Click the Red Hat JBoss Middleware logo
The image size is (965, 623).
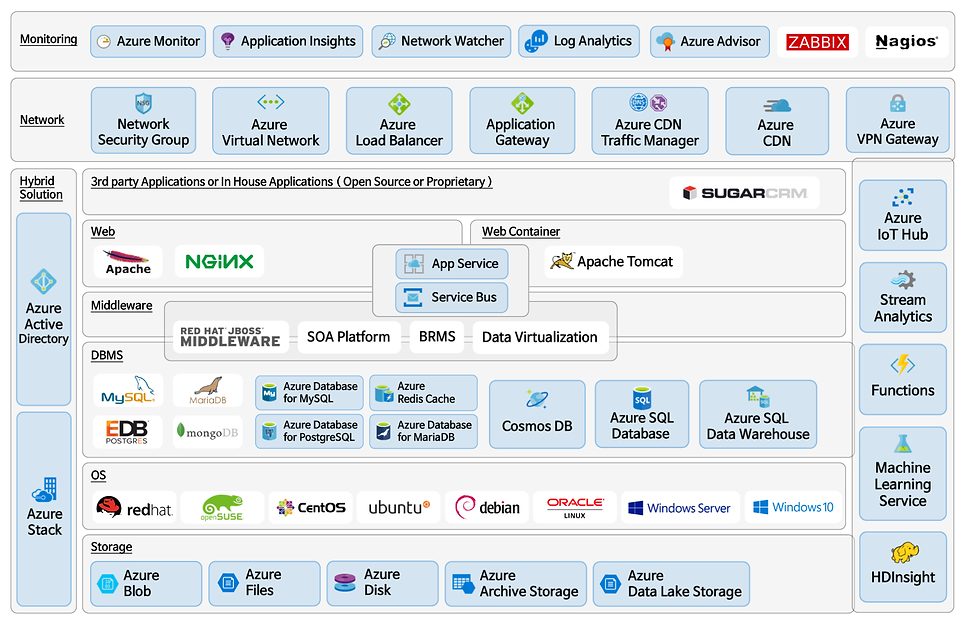pyautogui.click(x=230, y=337)
